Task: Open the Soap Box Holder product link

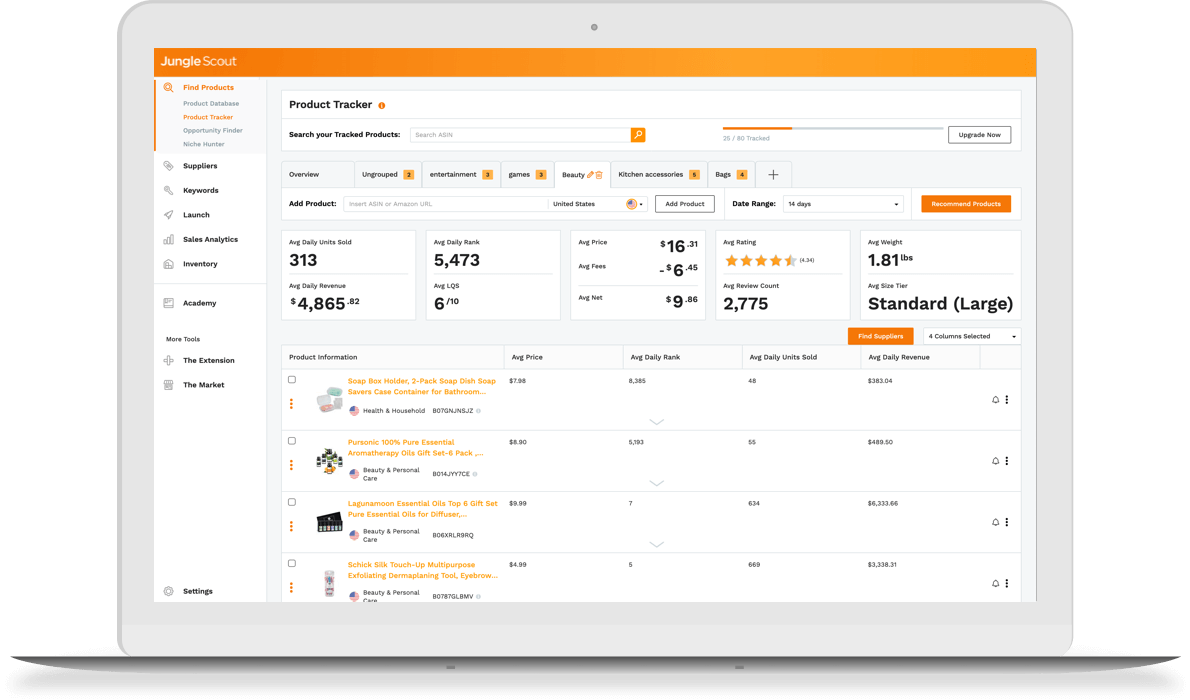Action: click(x=421, y=386)
